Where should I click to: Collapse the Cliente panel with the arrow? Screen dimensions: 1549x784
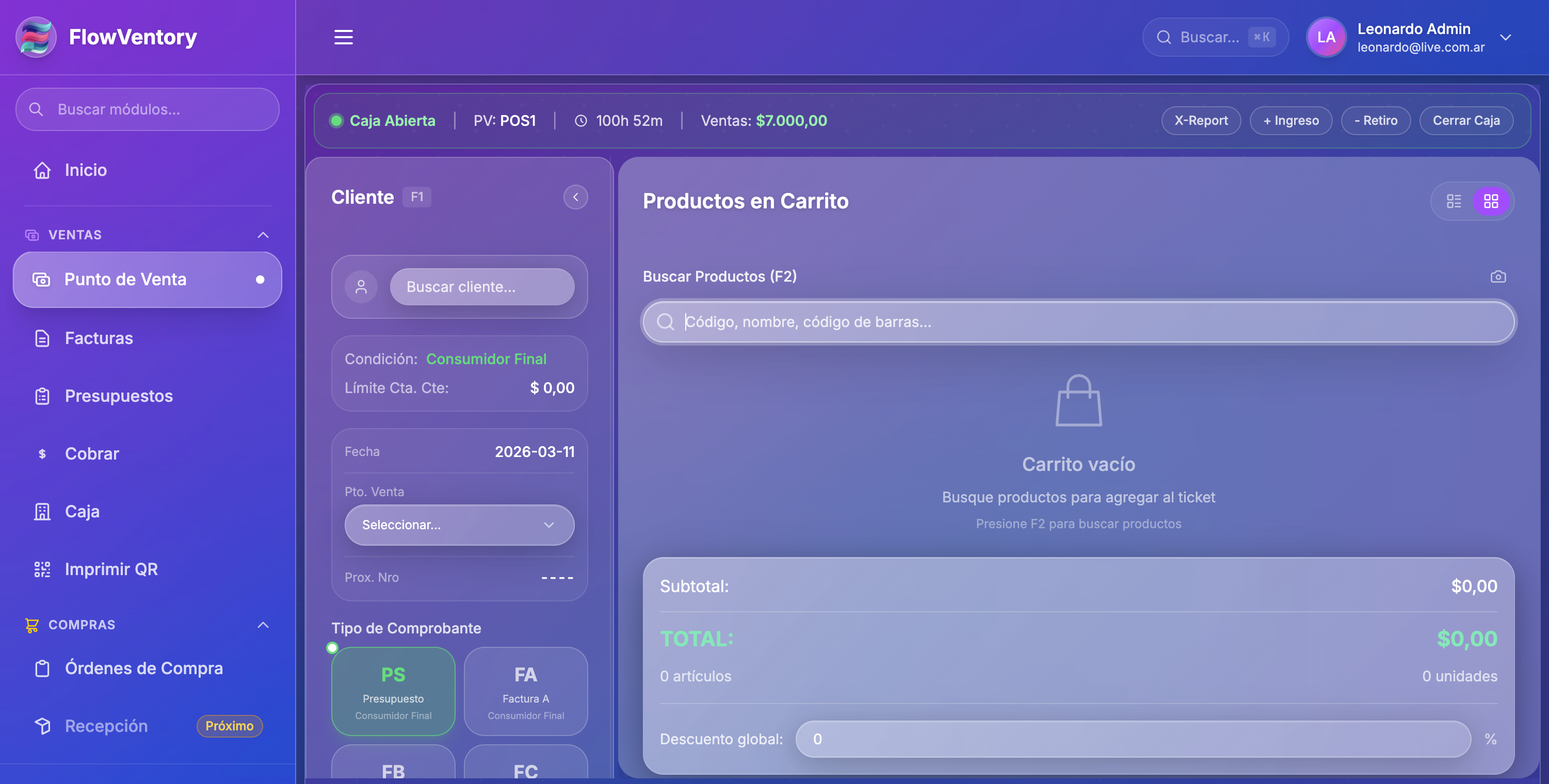[575, 197]
